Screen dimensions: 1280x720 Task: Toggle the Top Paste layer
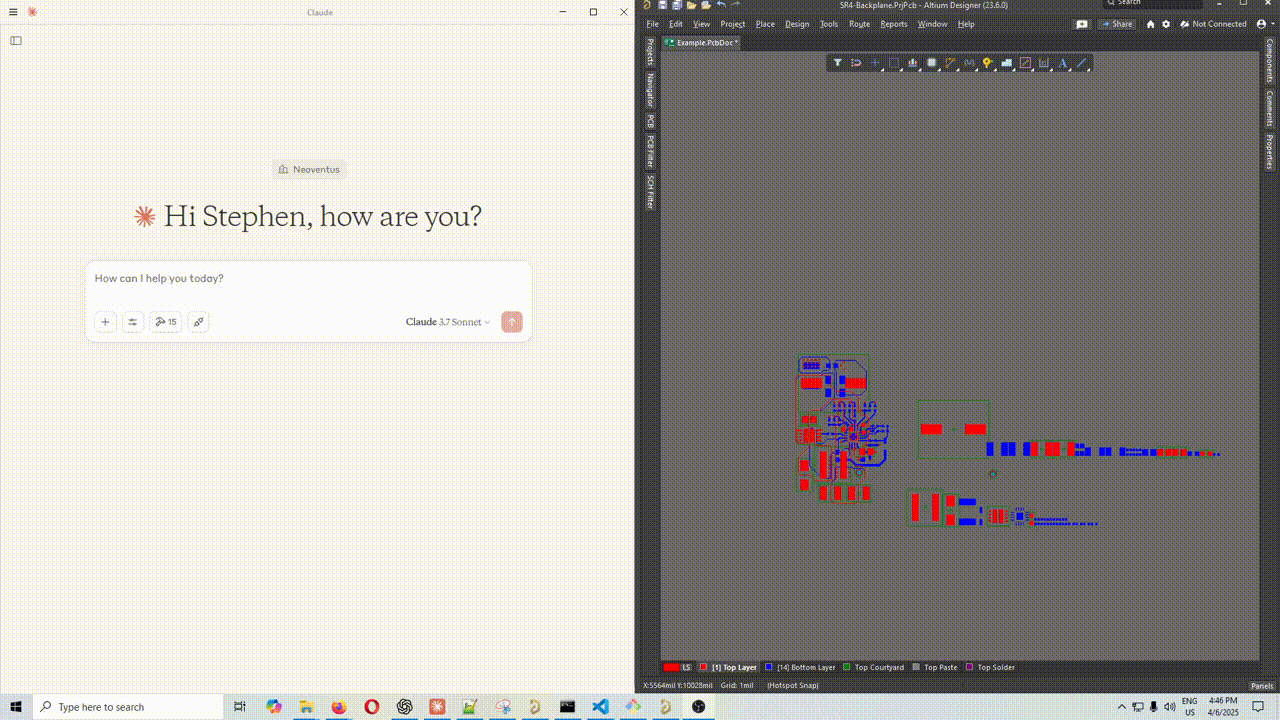tap(935, 667)
